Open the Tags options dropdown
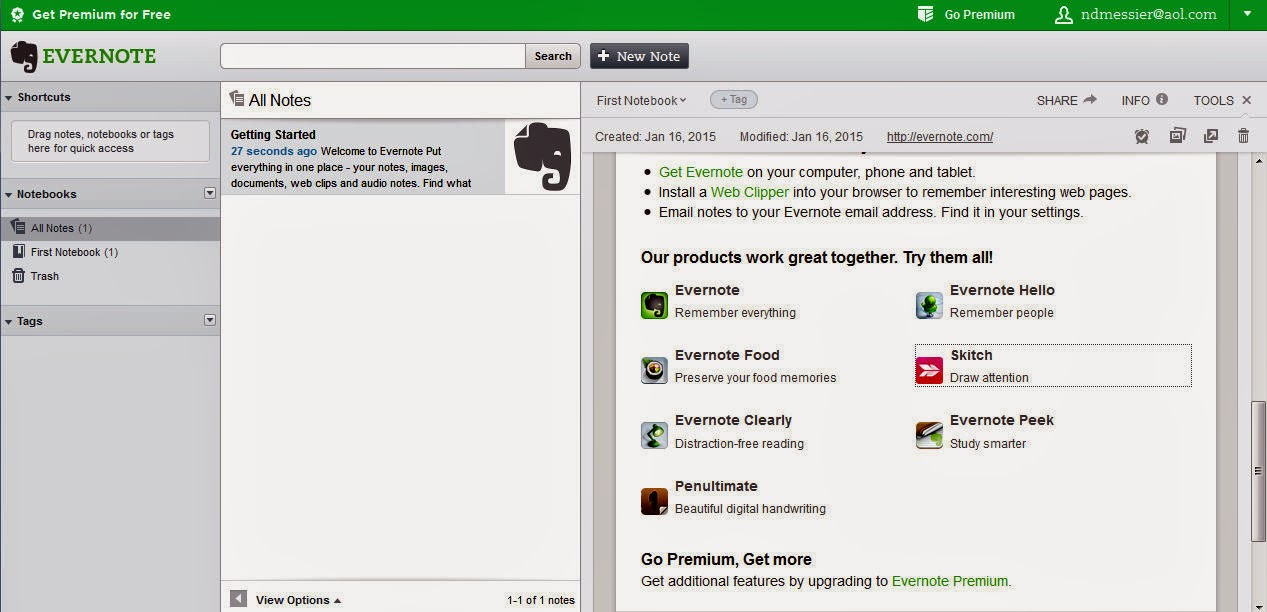The height and width of the screenshot is (612, 1267). [x=210, y=320]
